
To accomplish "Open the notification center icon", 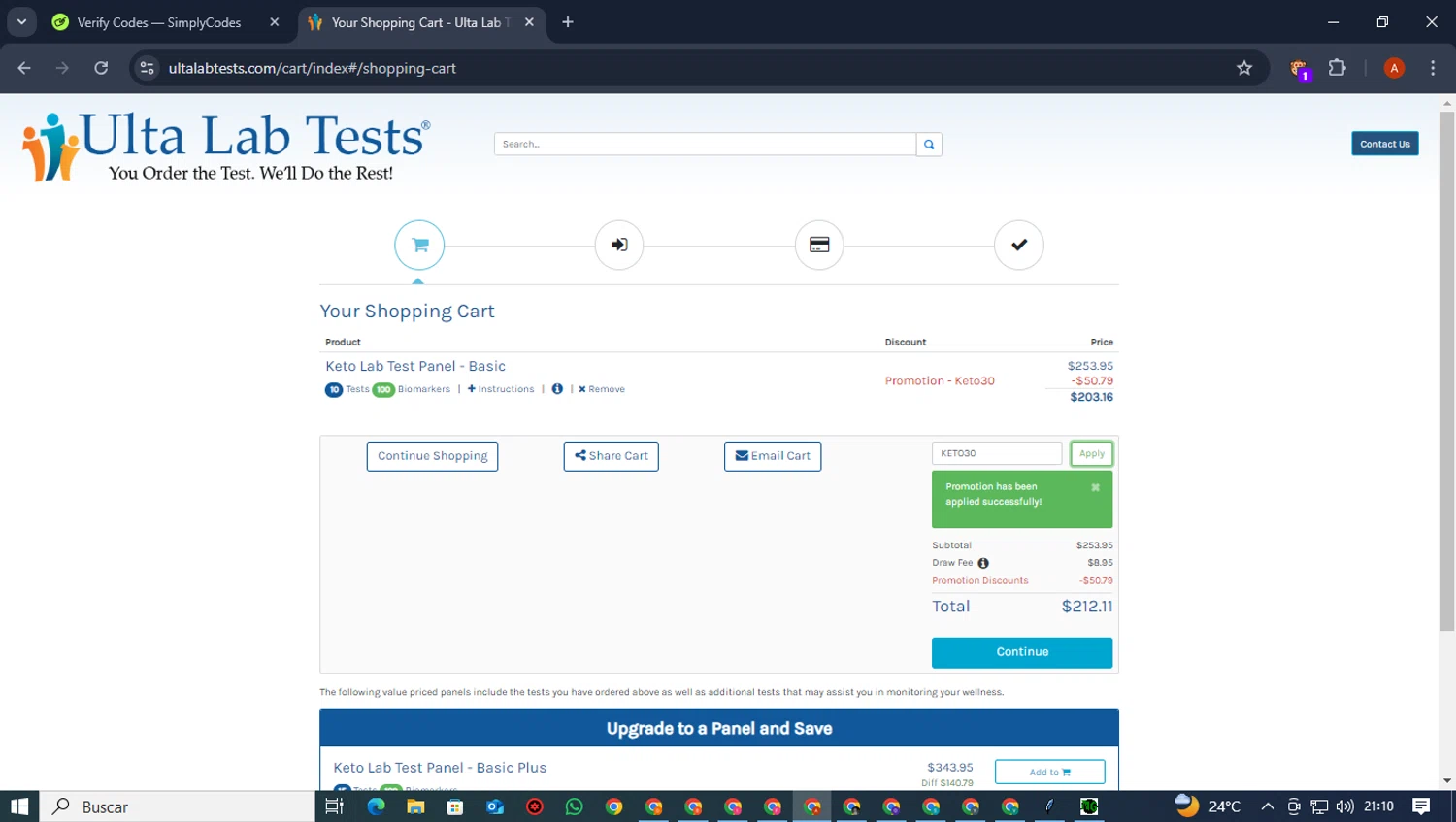I will [x=1421, y=806].
